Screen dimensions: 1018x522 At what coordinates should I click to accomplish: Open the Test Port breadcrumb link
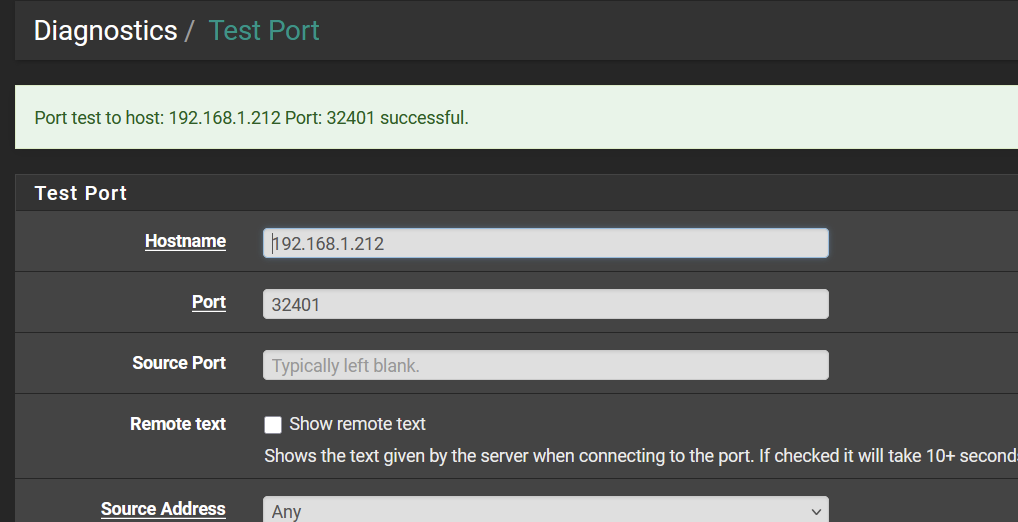(x=264, y=31)
